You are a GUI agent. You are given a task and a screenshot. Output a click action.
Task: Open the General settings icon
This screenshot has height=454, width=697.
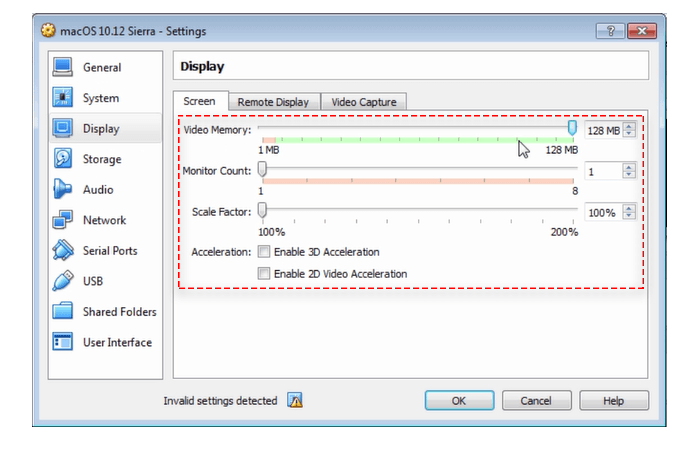pos(63,68)
